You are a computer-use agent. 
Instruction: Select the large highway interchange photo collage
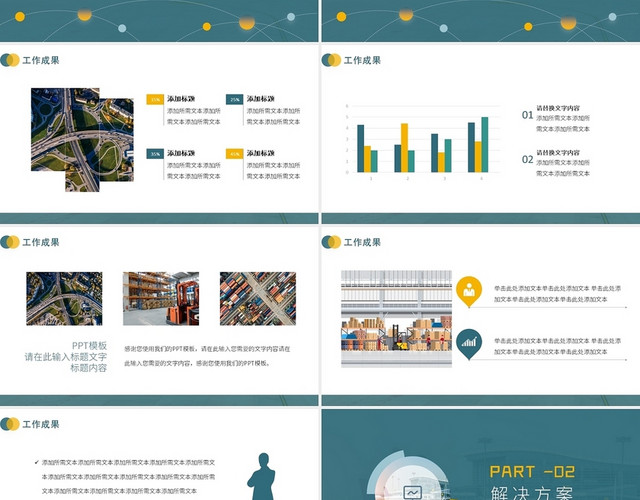tap(82, 140)
